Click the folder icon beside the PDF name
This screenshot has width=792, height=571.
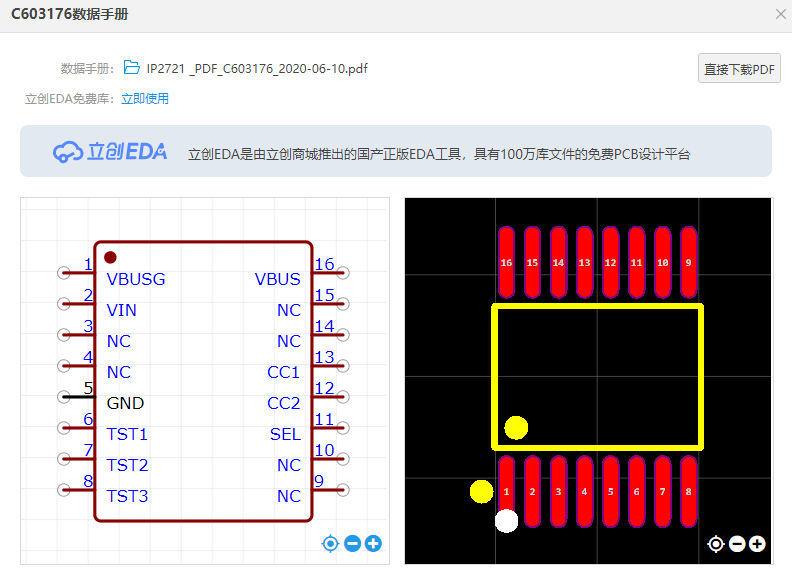tap(131, 67)
